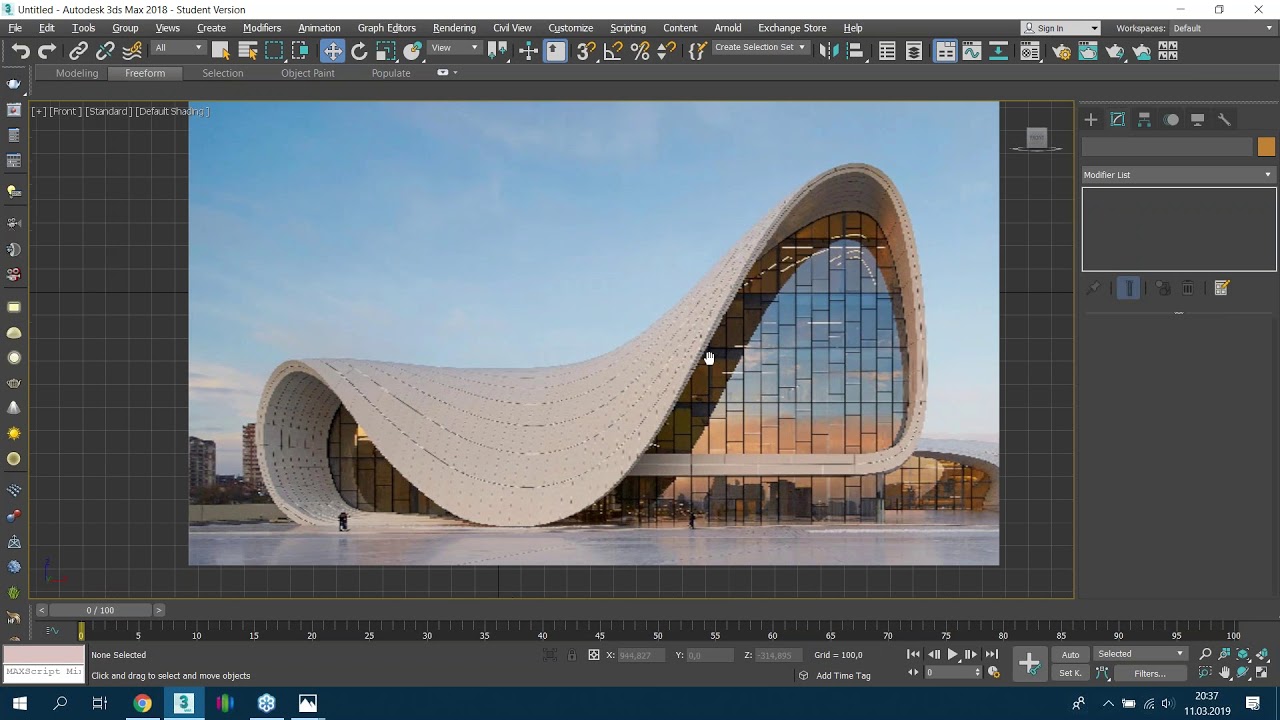Click the Redo arrow icon
1280x720 pixels.
46,51
